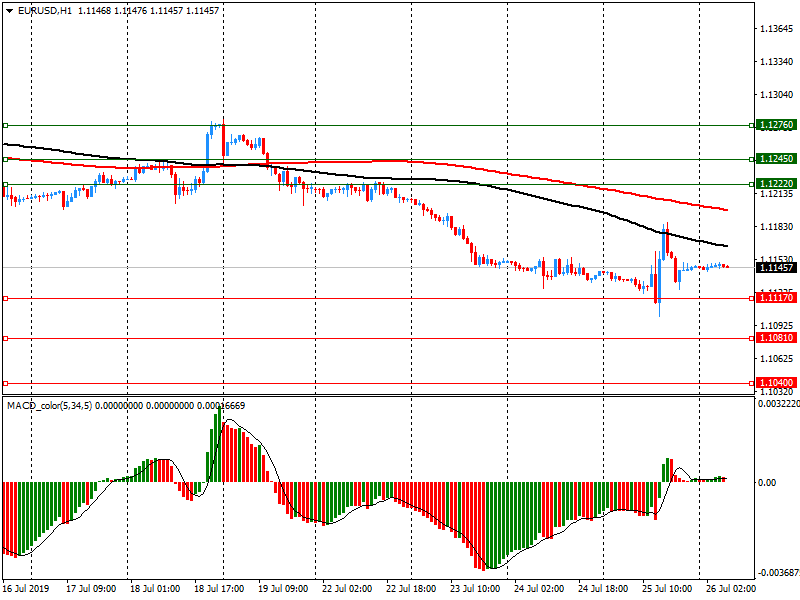The width and height of the screenshot is (800, 600).
Task: Select the 22 Jul 18:00 time axis label
Action: click(x=411, y=589)
